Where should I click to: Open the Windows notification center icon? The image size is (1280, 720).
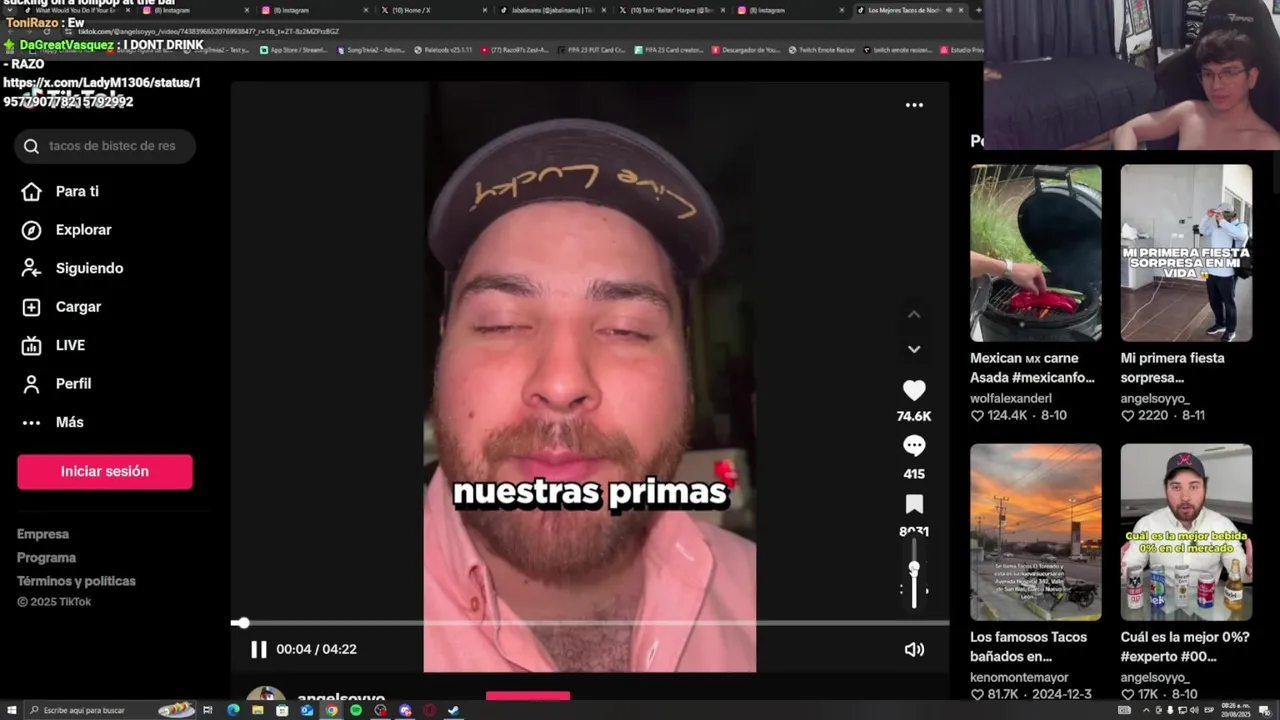(1265, 710)
